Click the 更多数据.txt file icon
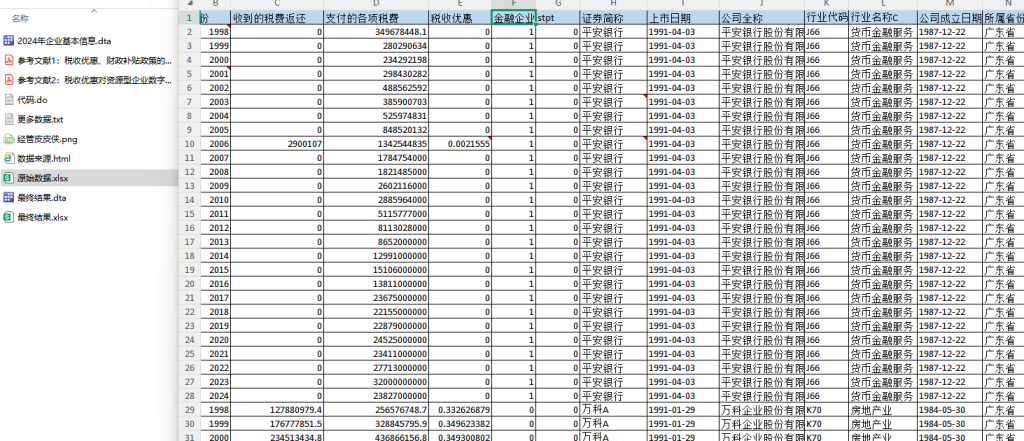 tap(8, 120)
